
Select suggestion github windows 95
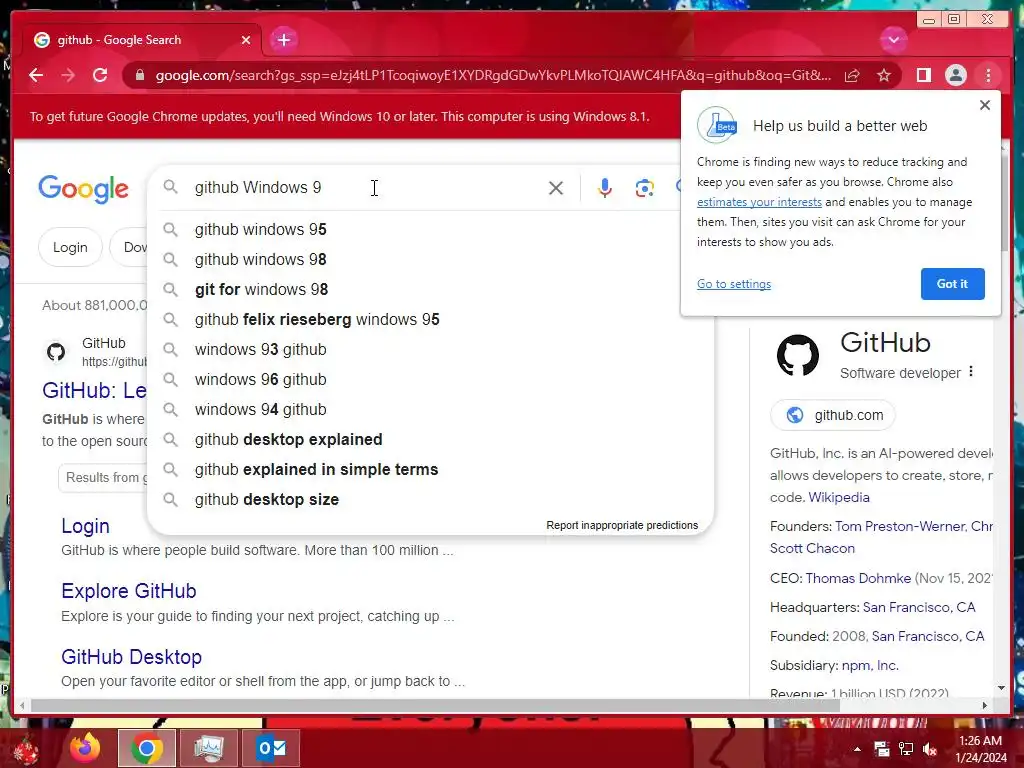click(x=431, y=229)
